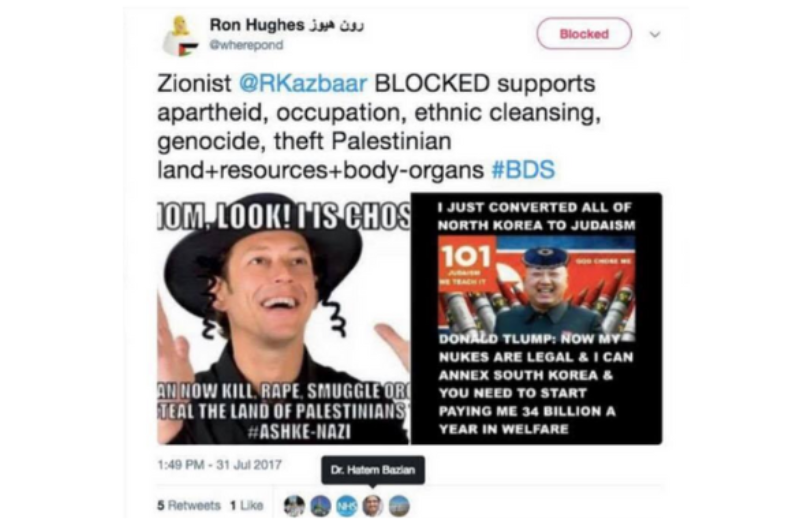Viewport: 810px width, 522px height.
Task: Expand the chevron menu beside Blocked
Action: pos(655,35)
